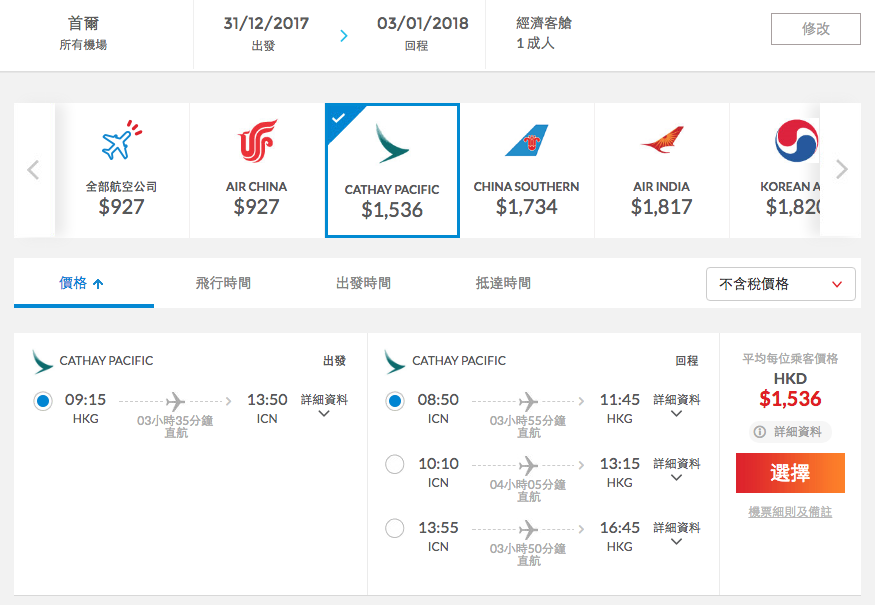Click the red 選擇 select button
The width and height of the screenshot is (875, 605).
[x=790, y=473]
